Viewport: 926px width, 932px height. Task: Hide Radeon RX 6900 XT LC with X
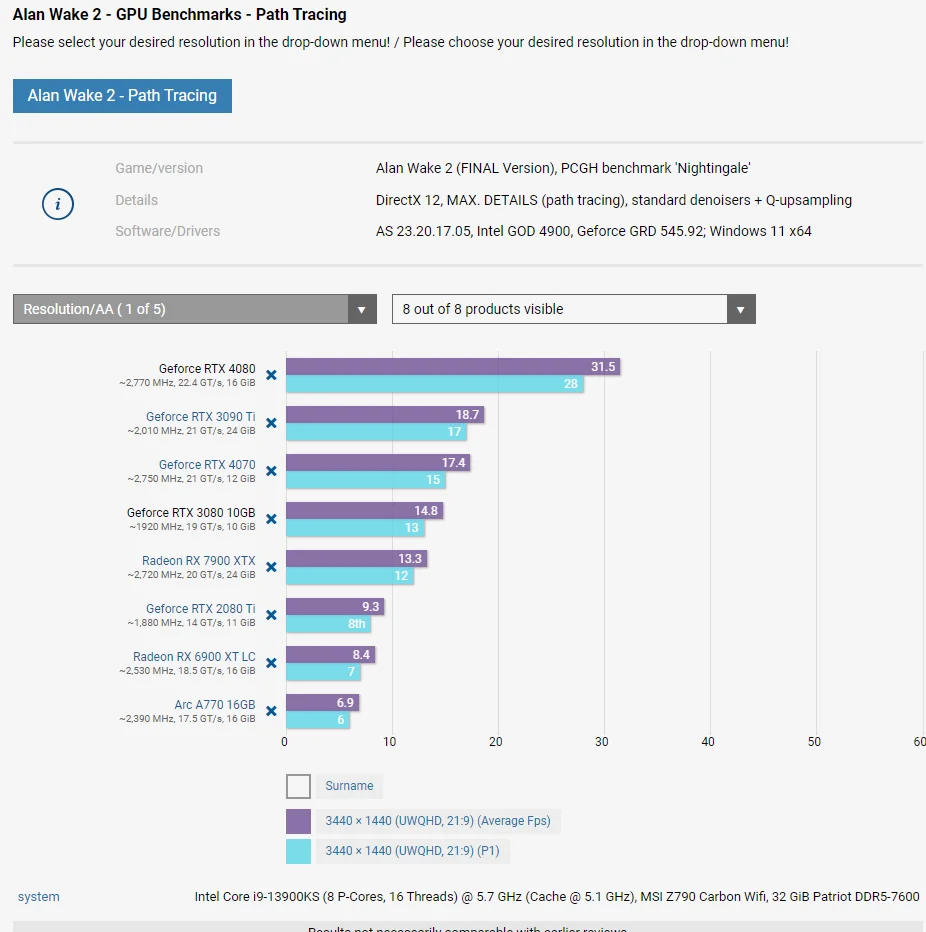click(x=271, y=663)
